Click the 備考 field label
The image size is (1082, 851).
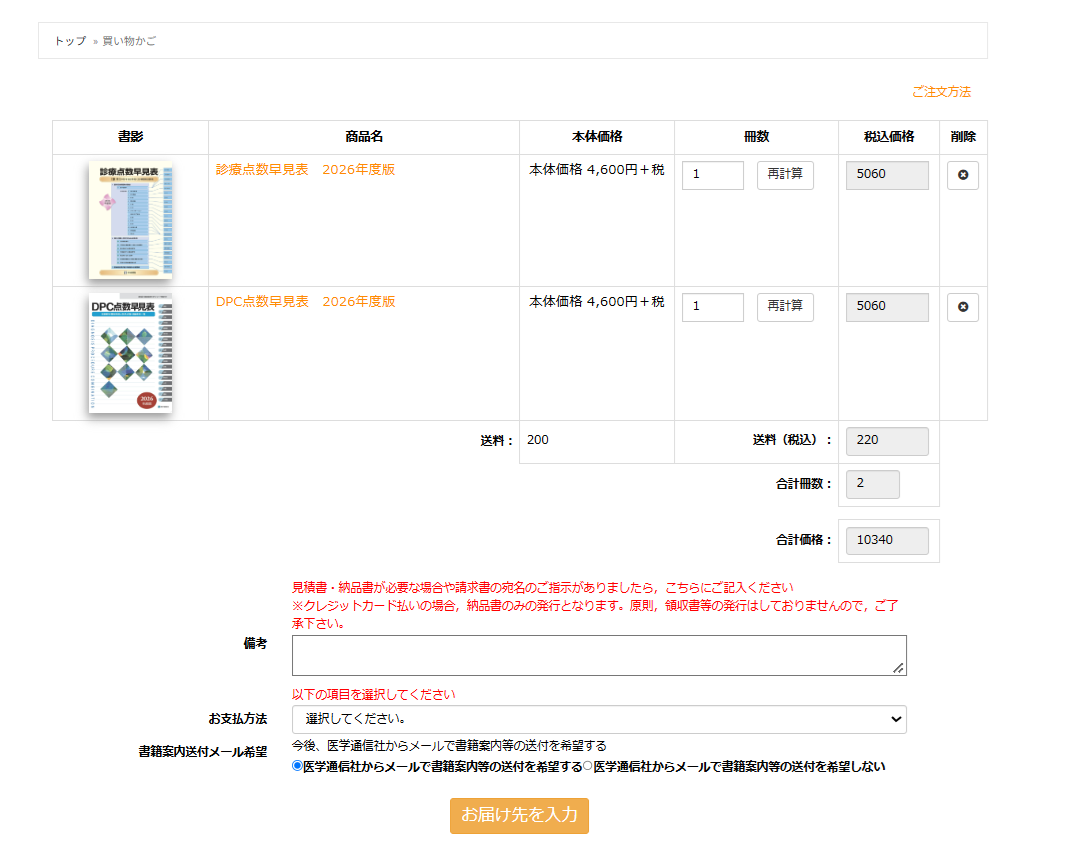[255, 644]
